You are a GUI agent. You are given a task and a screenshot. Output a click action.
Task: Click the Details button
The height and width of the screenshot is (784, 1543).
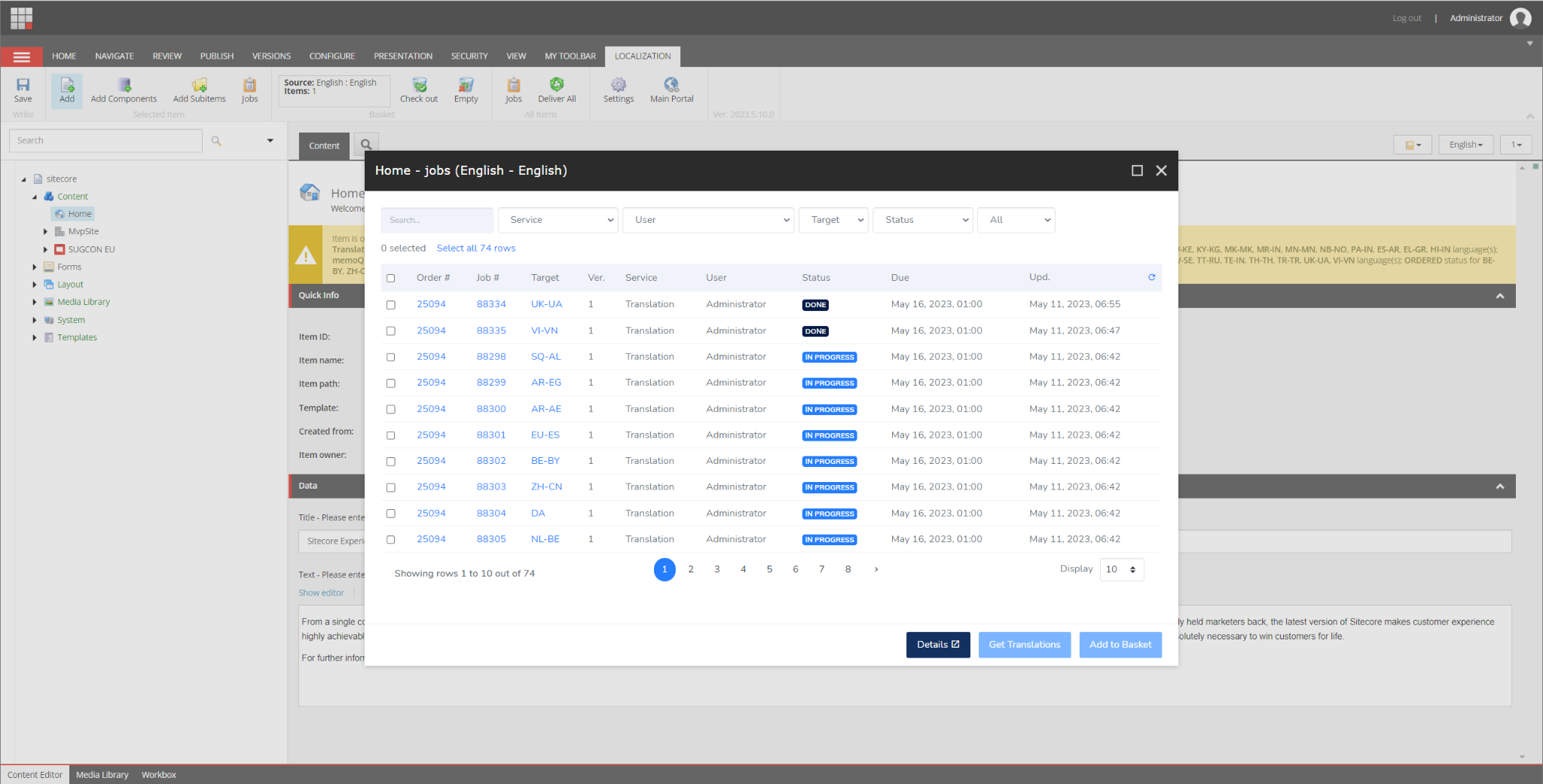938,645
